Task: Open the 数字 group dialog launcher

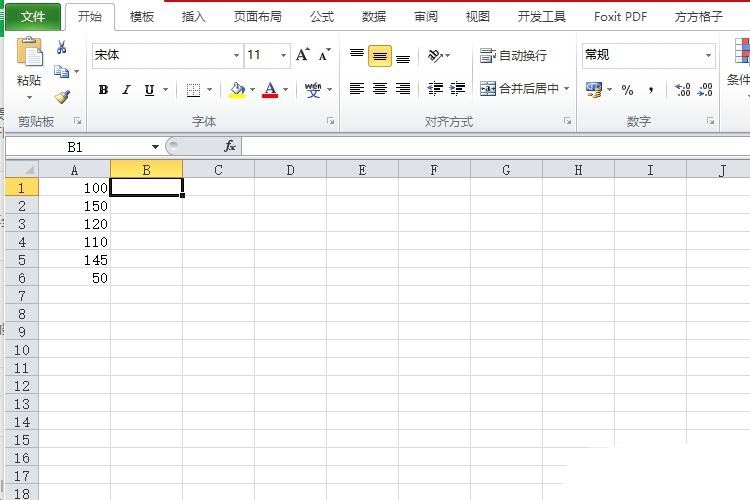Action: tap(710, 121)
